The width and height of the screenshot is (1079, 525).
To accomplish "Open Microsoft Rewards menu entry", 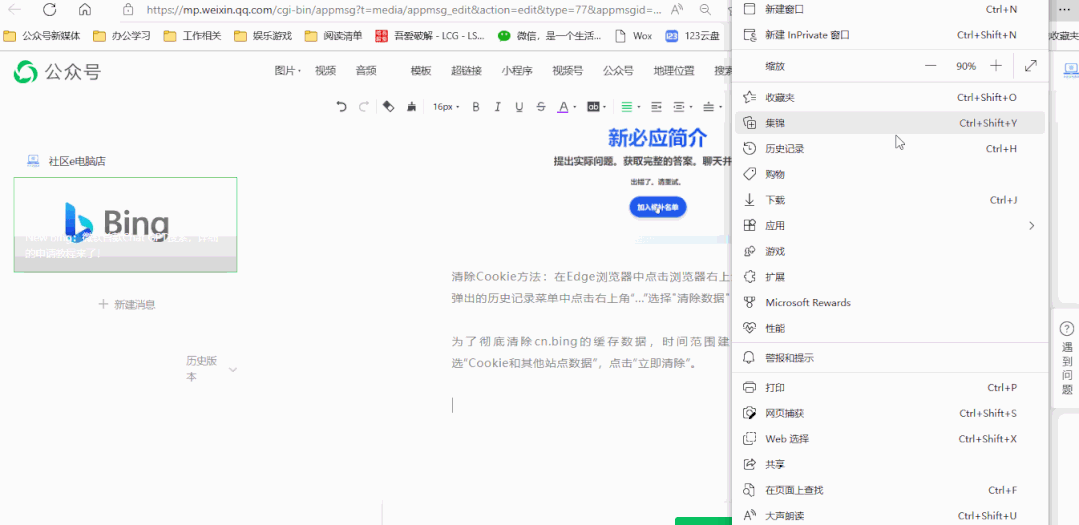I will (890, 303).
